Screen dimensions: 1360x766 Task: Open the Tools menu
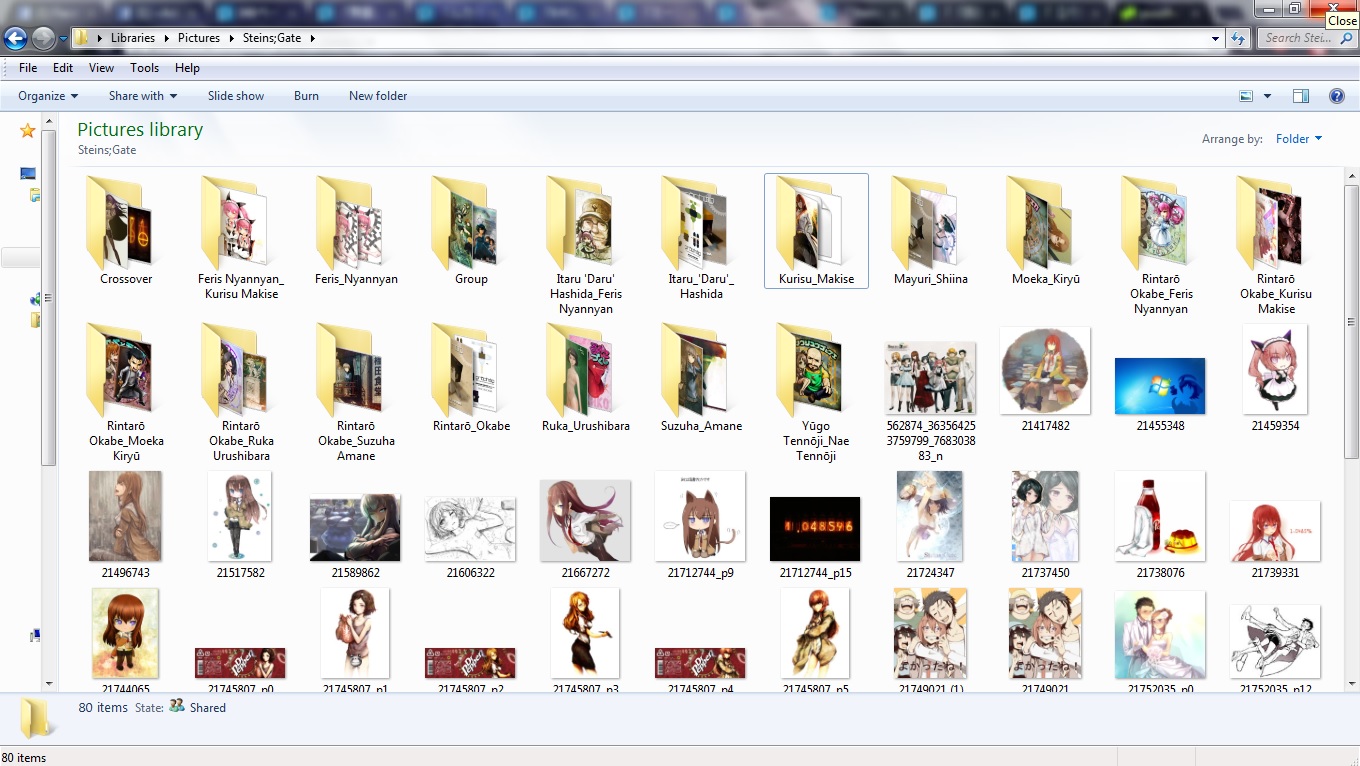pos(144,68)
